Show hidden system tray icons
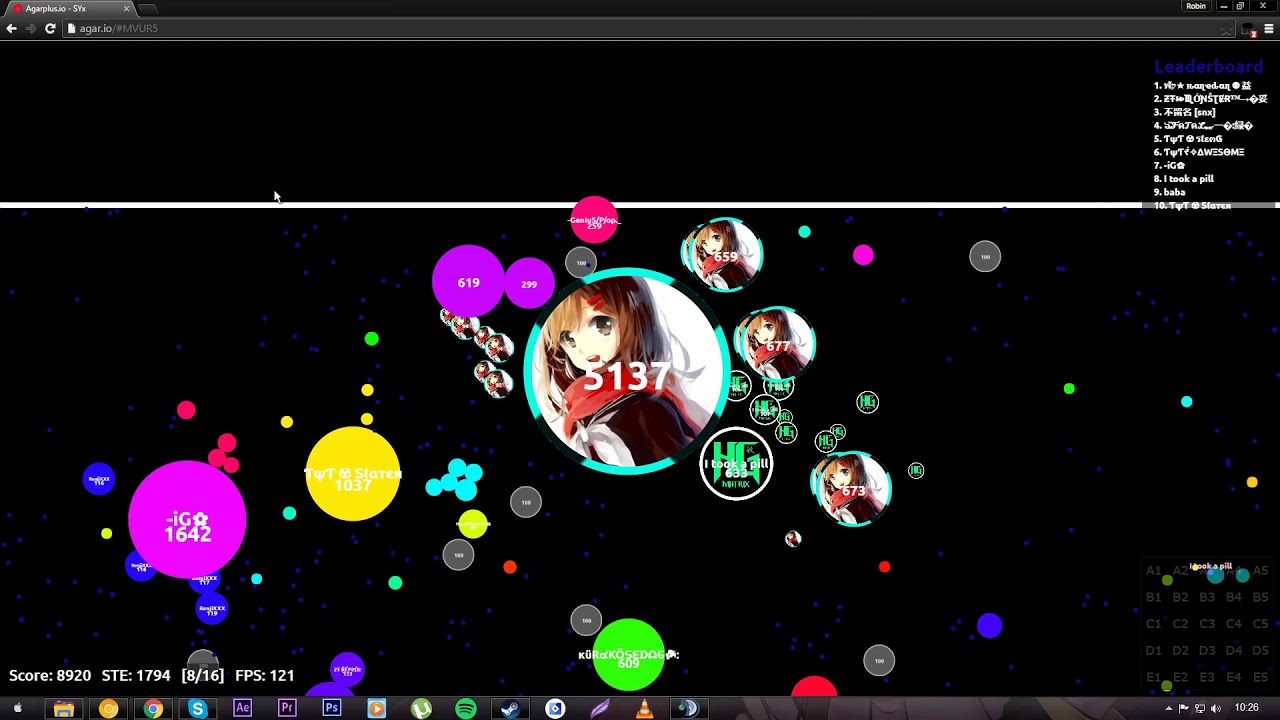This screenshot has height=720, width=1280. click(x=1168, y=708)
